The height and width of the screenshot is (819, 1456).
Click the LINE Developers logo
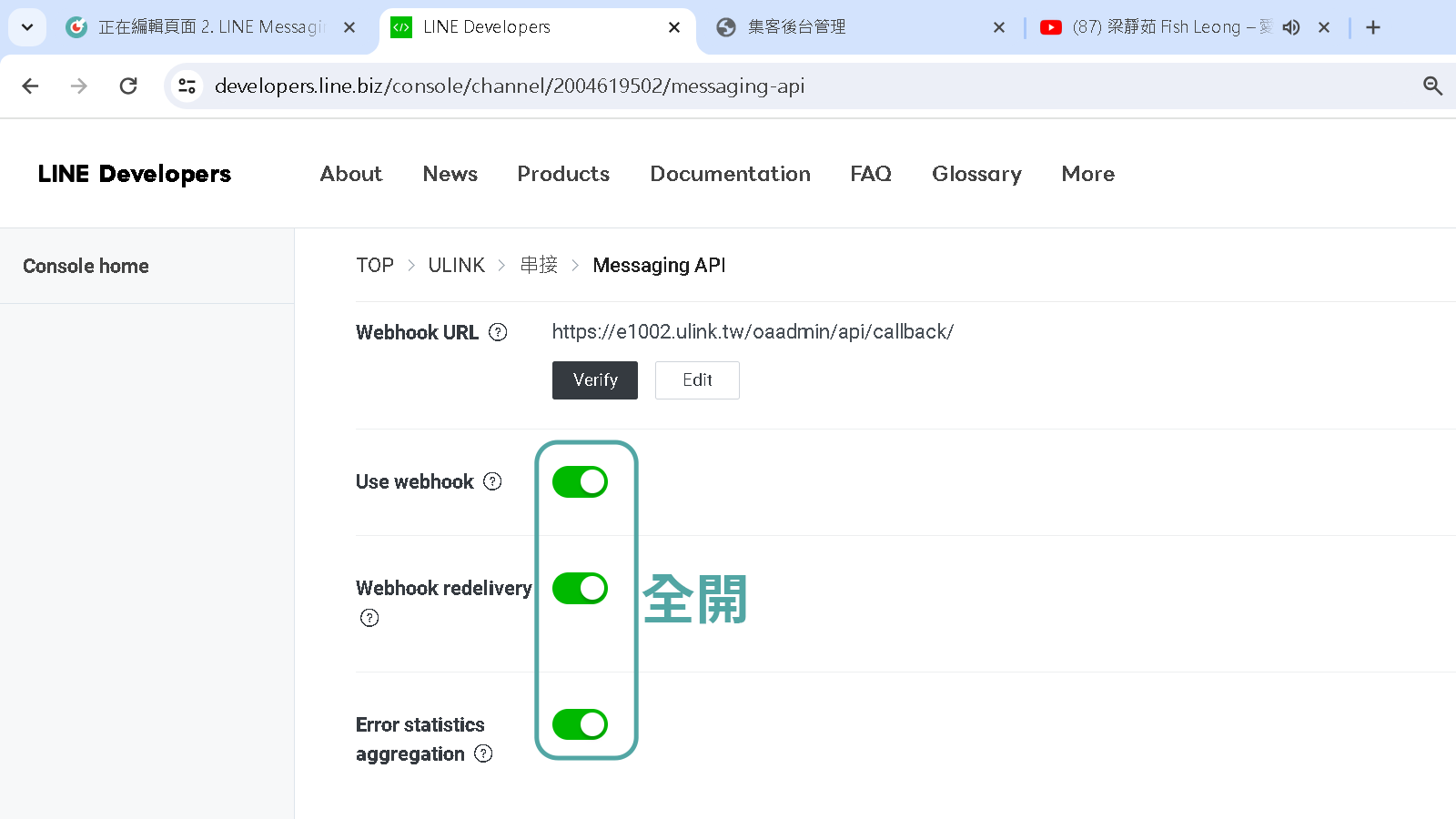tap(135, 174)
